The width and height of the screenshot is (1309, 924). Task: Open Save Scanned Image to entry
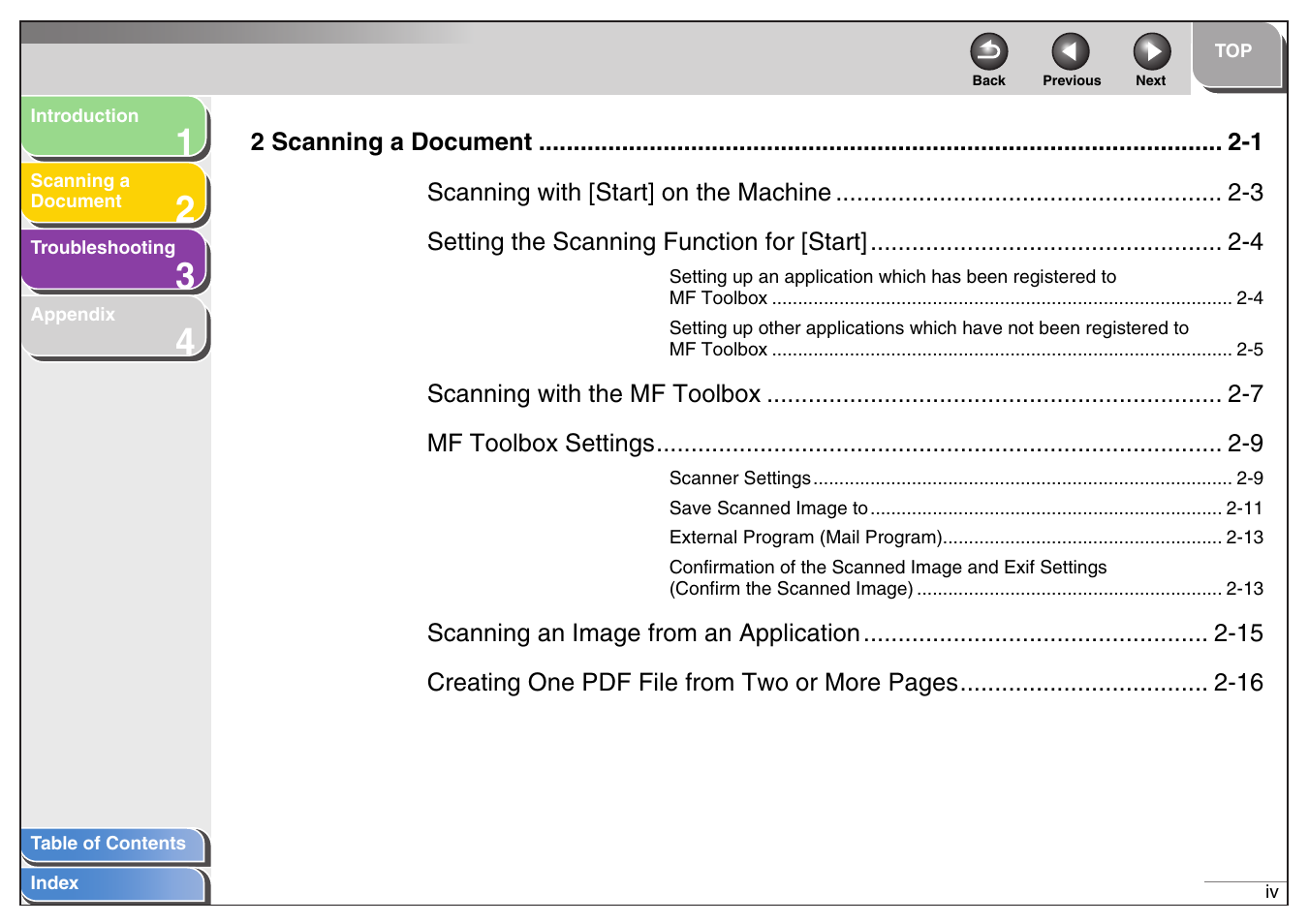coord(966,508)
